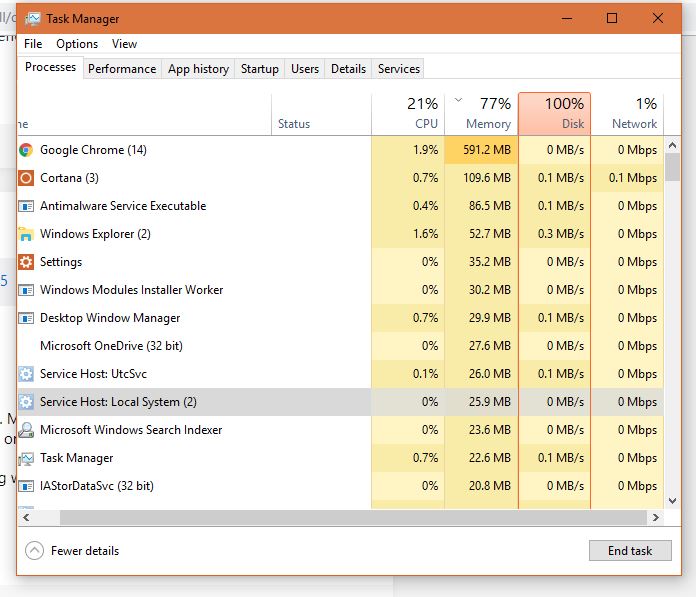Sort by the Network column header
Image resolution: width=696 pixels, height=597 pixels.
[627, 114]
